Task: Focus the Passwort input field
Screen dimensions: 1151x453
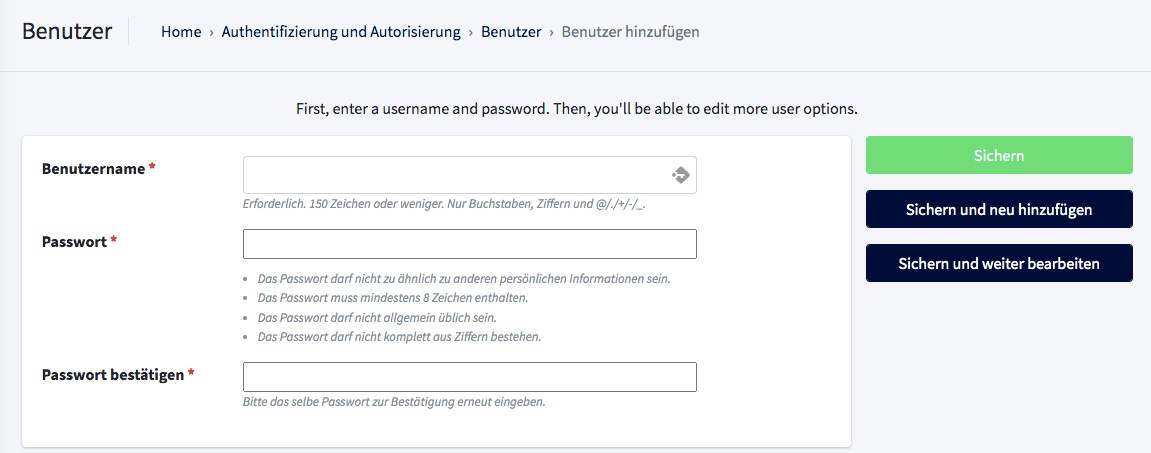Action: pyautogui.click(x=470, y=244)
